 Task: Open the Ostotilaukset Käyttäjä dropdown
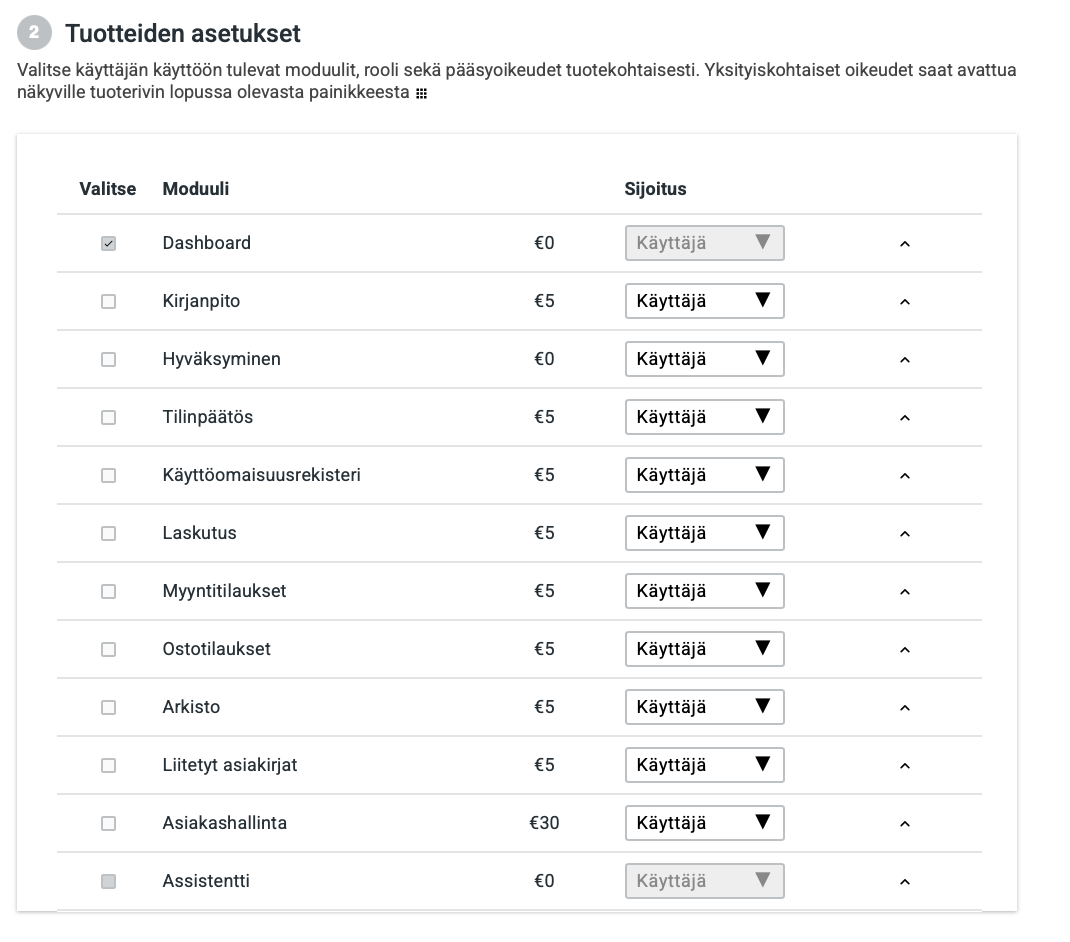(x=704, y=649)
